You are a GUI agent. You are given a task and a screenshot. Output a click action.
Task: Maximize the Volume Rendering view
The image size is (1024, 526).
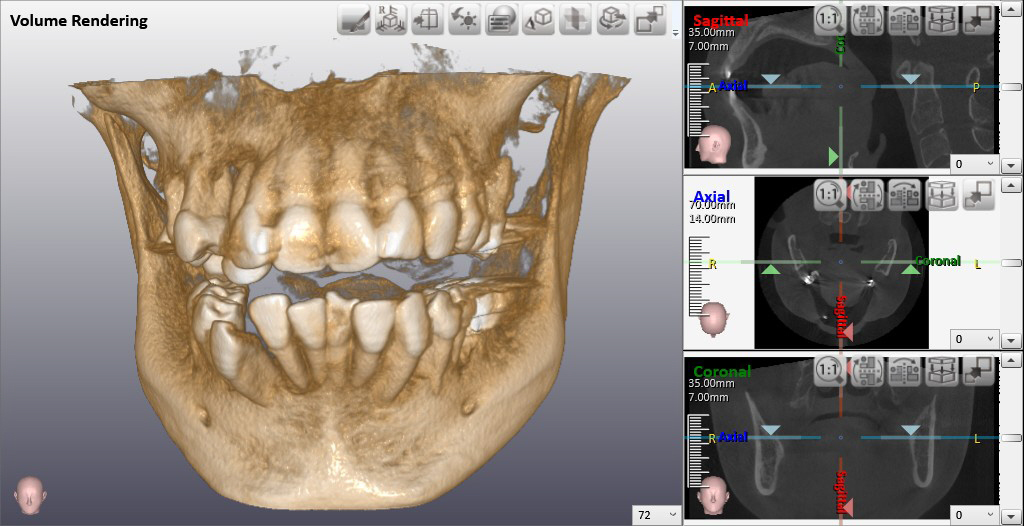650,19
